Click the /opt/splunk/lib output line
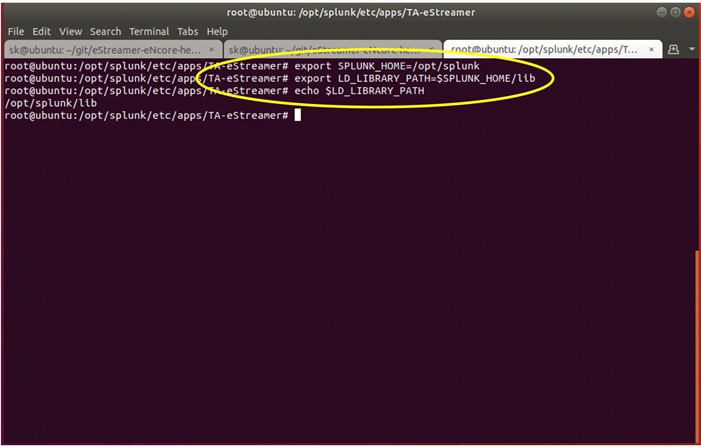The height and width of the screenshot is (447, 701). (51, 103)
